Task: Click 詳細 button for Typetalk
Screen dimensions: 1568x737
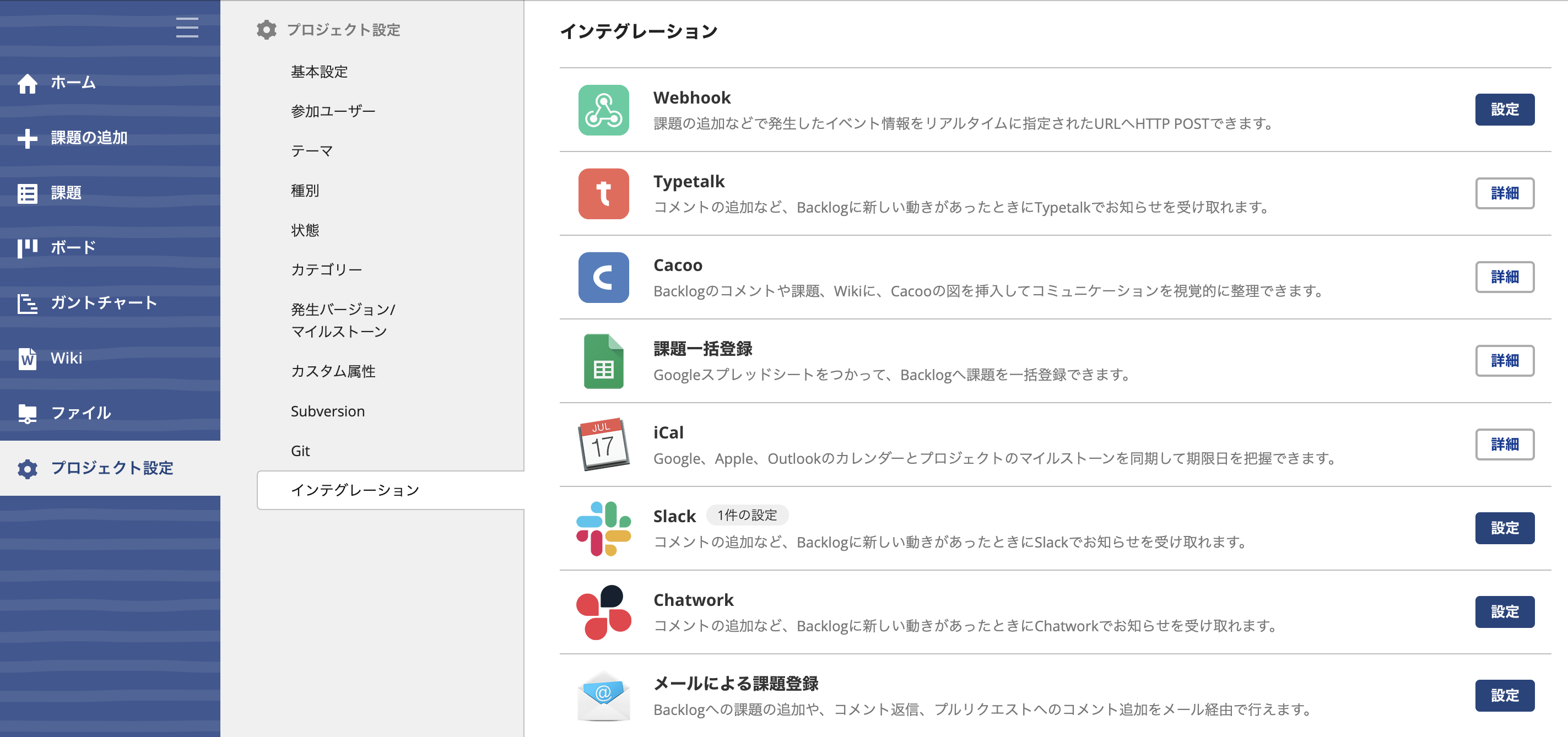Action: [x=1505, y=193]
